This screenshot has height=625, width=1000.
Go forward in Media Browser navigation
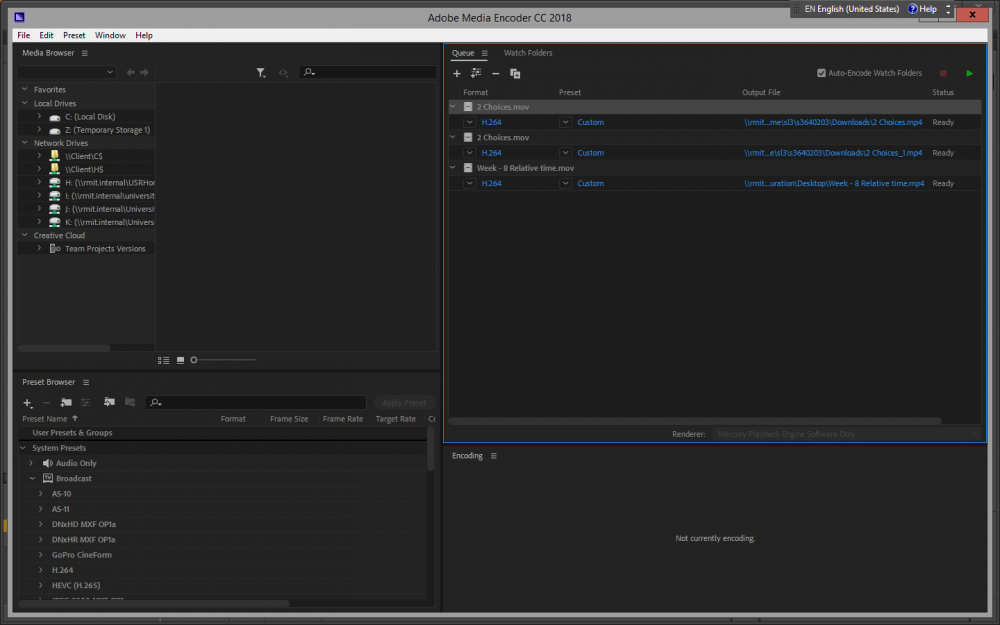click(x=145, y=73)
